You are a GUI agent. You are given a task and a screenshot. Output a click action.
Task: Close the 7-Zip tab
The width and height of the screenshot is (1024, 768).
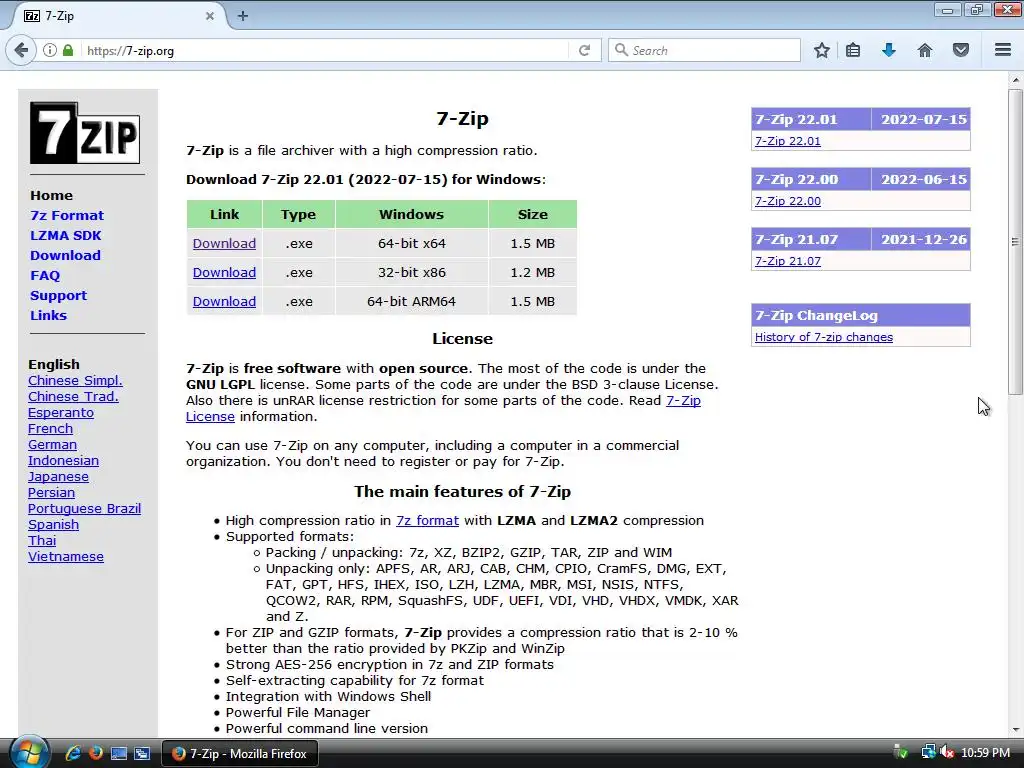pyautogui.click(x=210, y=16)
